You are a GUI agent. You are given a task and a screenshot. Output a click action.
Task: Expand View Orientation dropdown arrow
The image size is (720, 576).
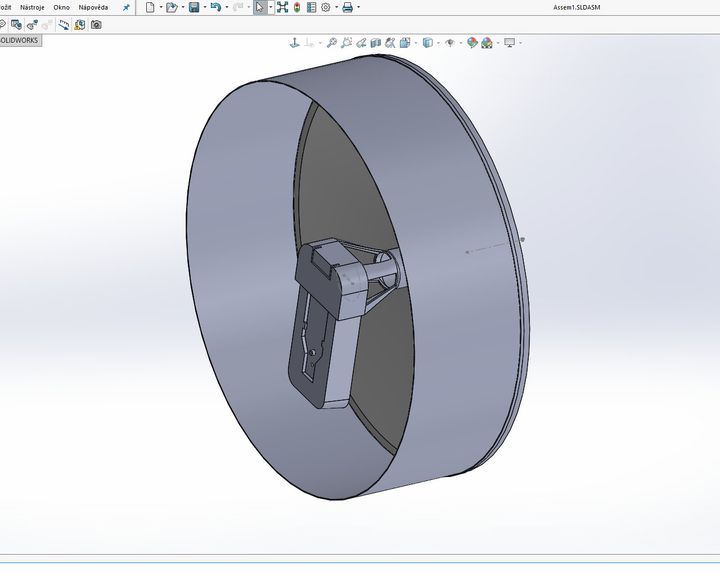(416, 43)
